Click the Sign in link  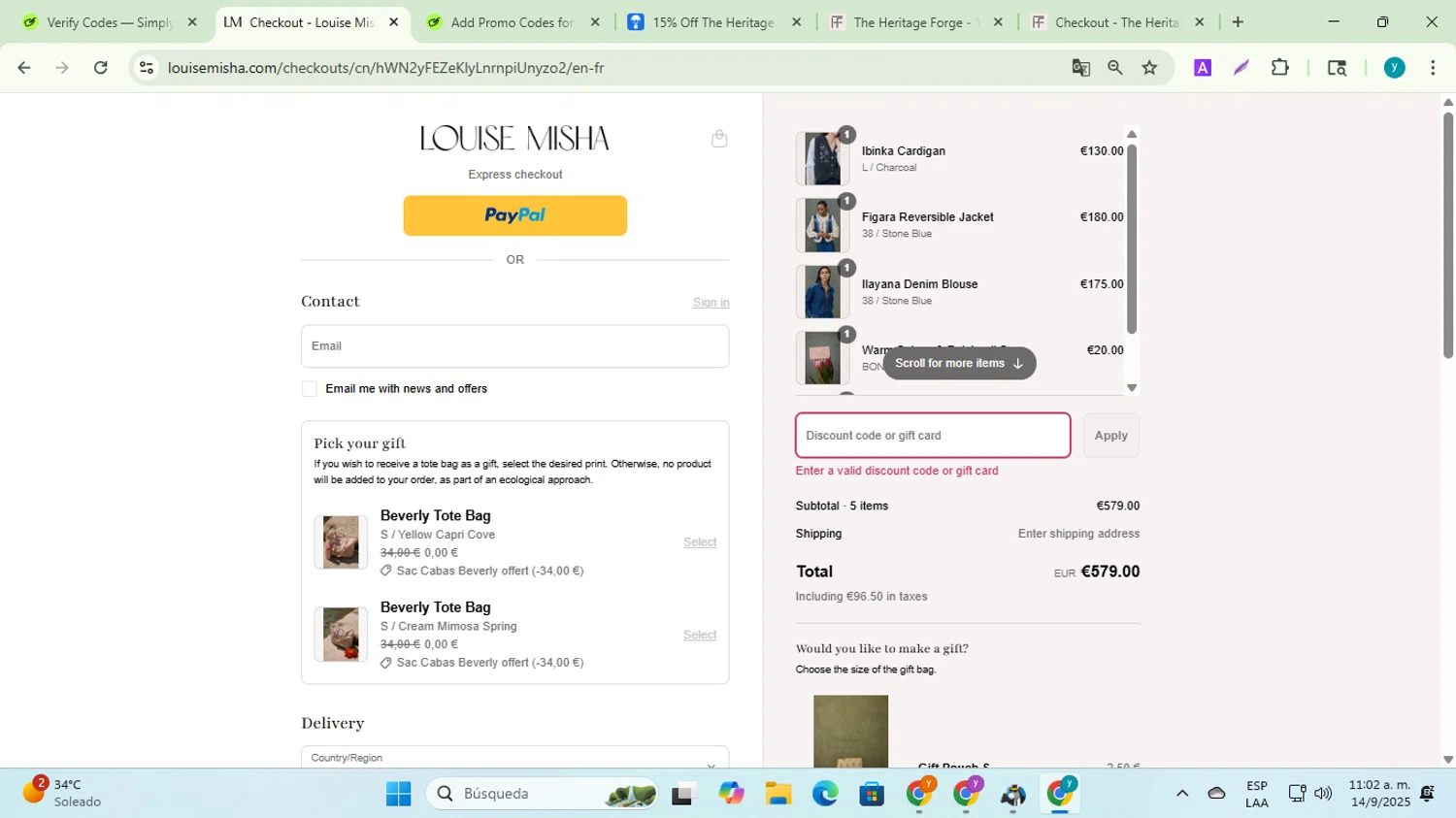[711, 303]
